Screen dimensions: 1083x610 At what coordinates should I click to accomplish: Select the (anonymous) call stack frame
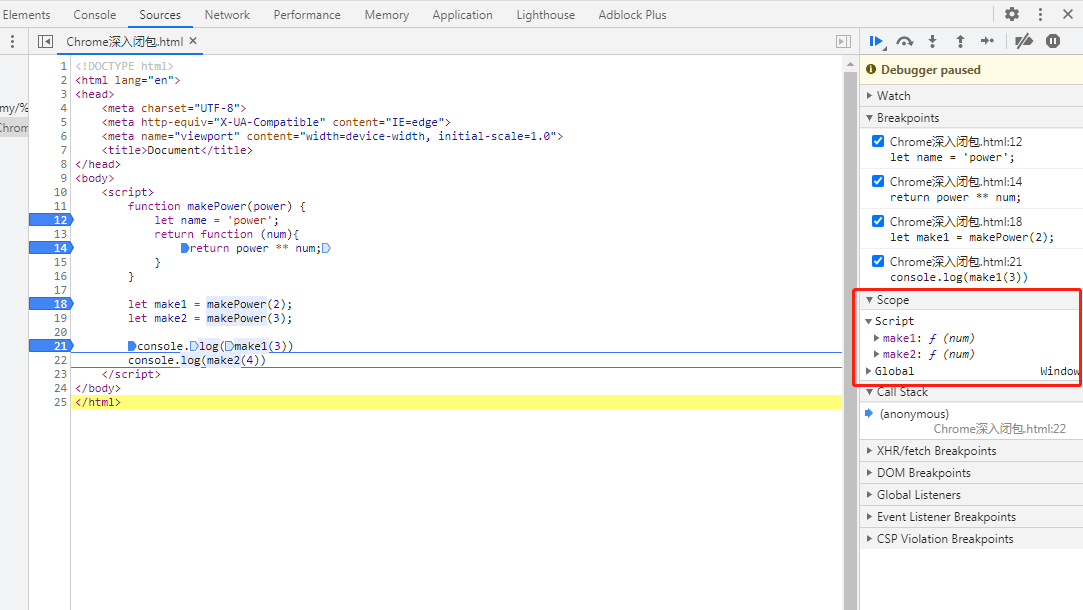(914, 414)
